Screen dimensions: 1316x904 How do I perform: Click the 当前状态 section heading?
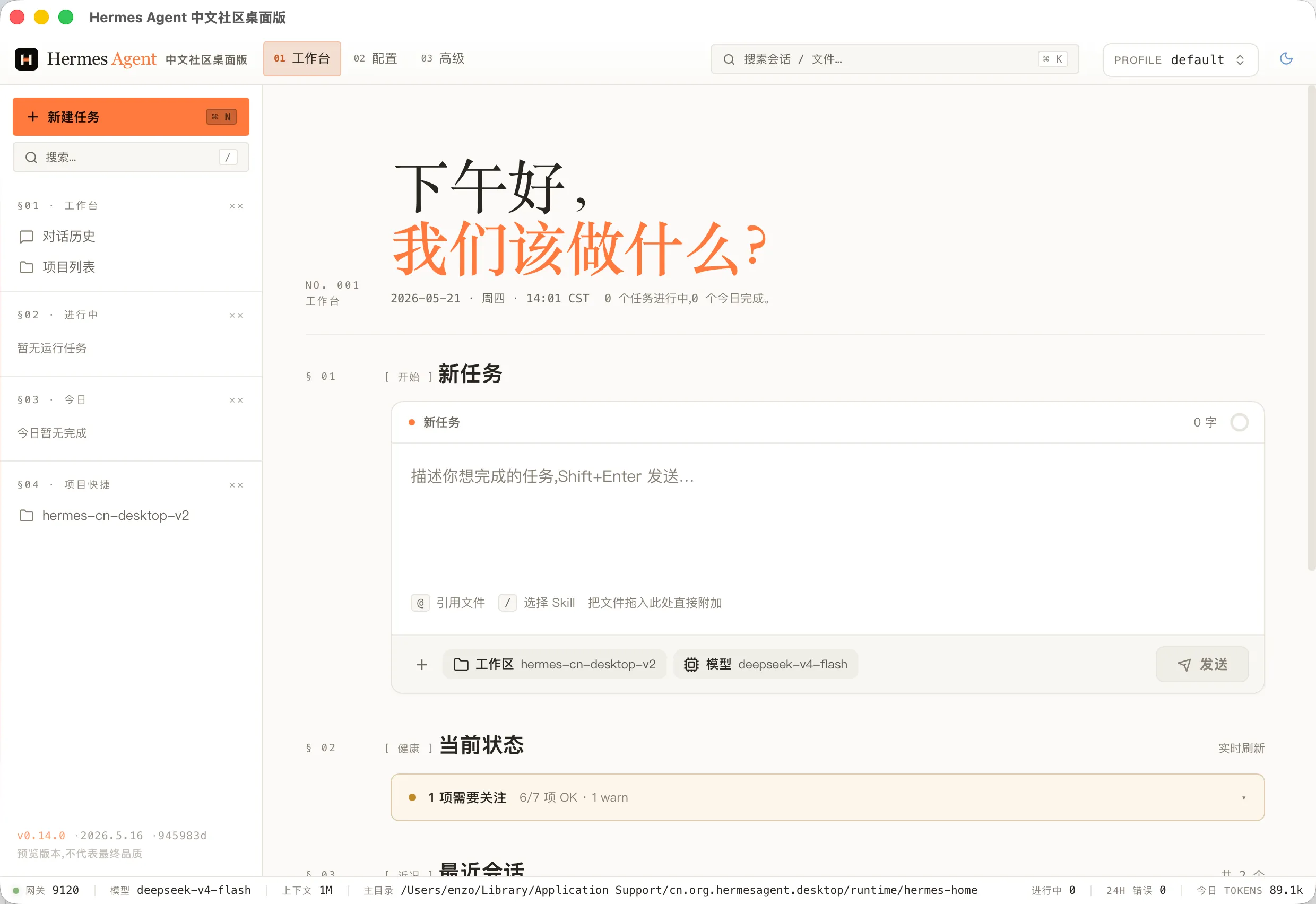pos(481,745)
